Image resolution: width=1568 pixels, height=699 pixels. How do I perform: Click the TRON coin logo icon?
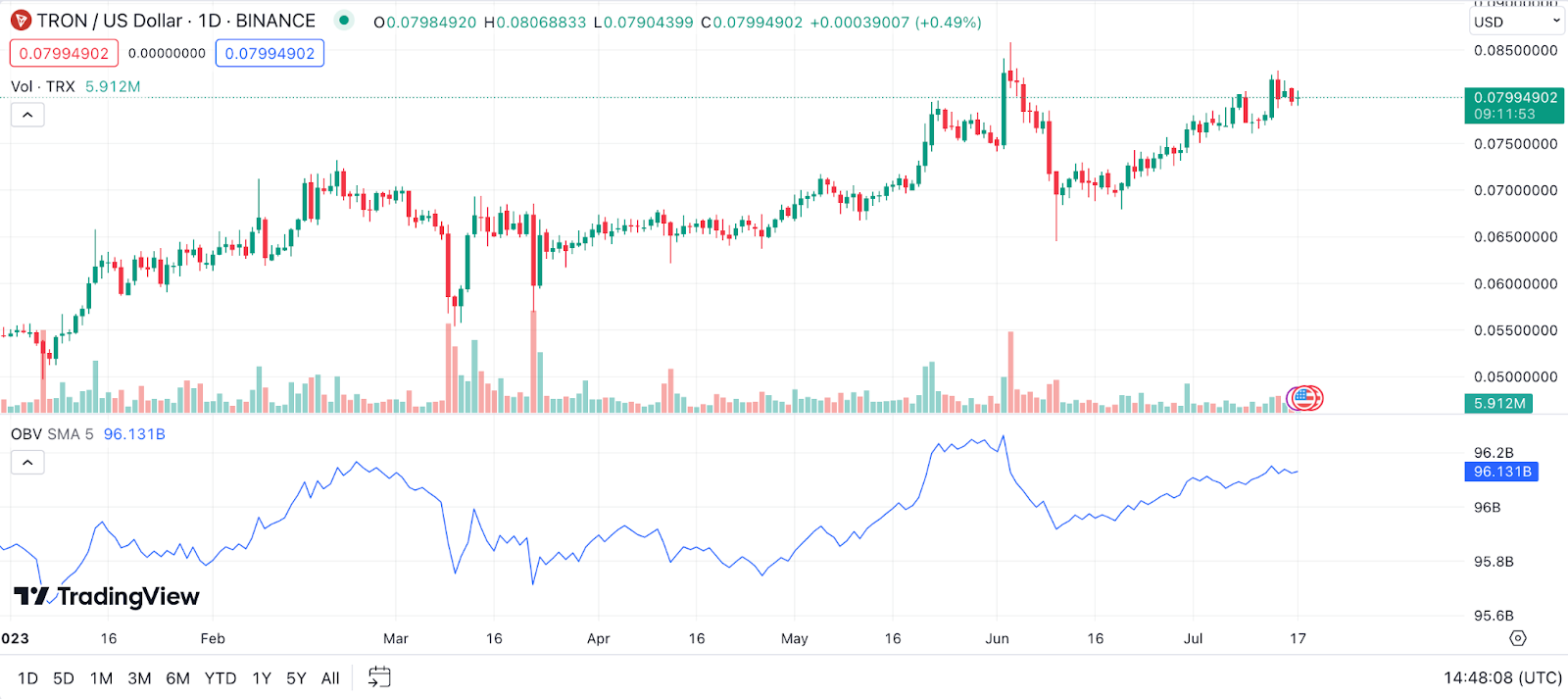pyautogui.click(x=21, y=21)
